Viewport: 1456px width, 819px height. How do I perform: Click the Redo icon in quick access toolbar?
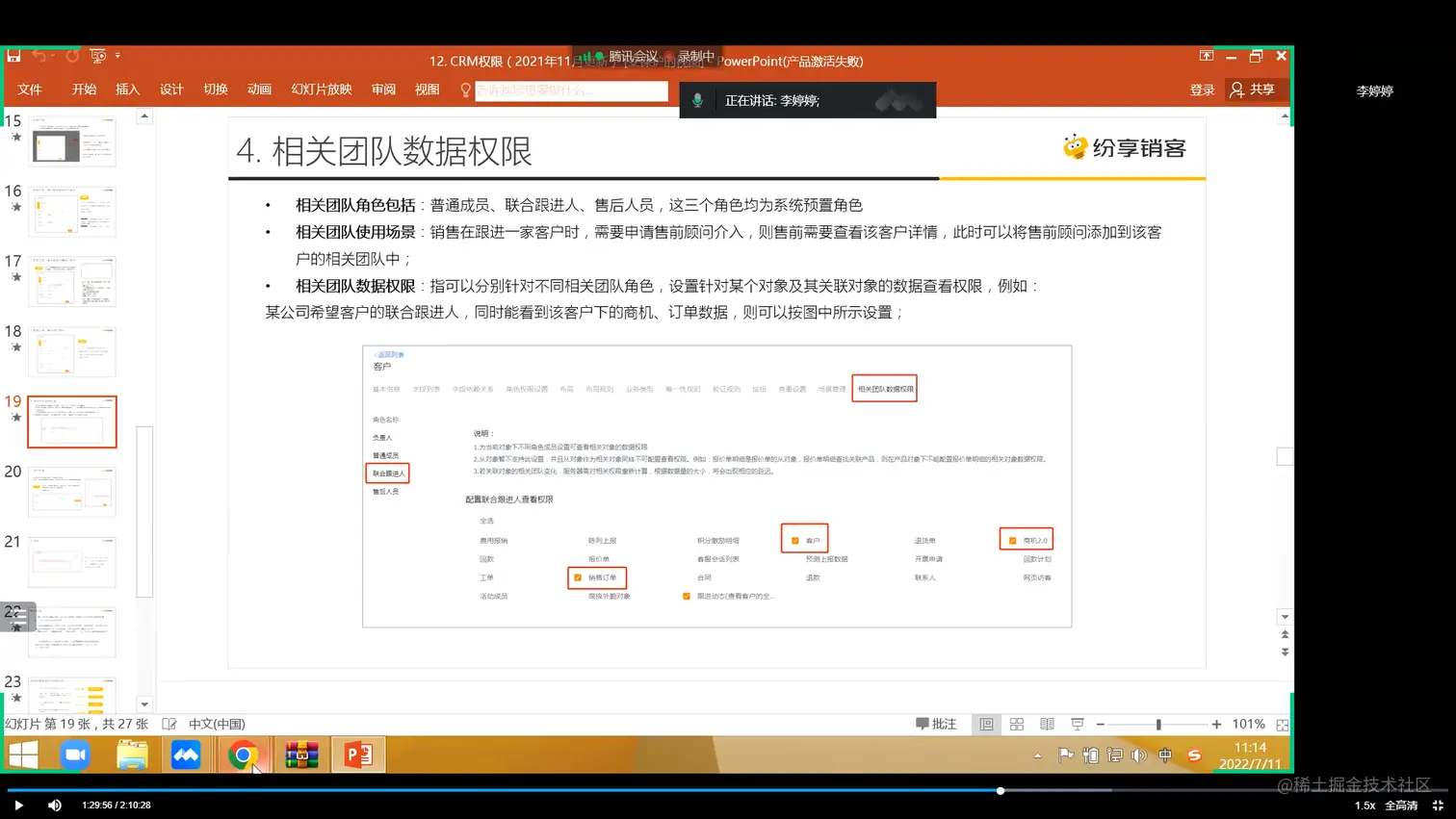tap(72, 56)
